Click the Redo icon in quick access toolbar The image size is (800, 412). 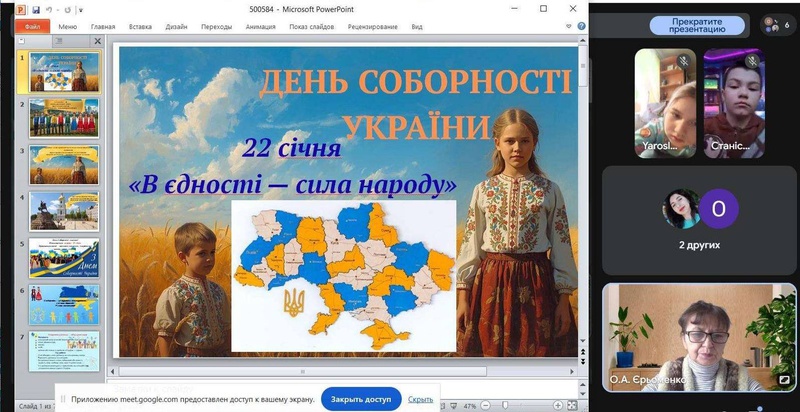67,9
